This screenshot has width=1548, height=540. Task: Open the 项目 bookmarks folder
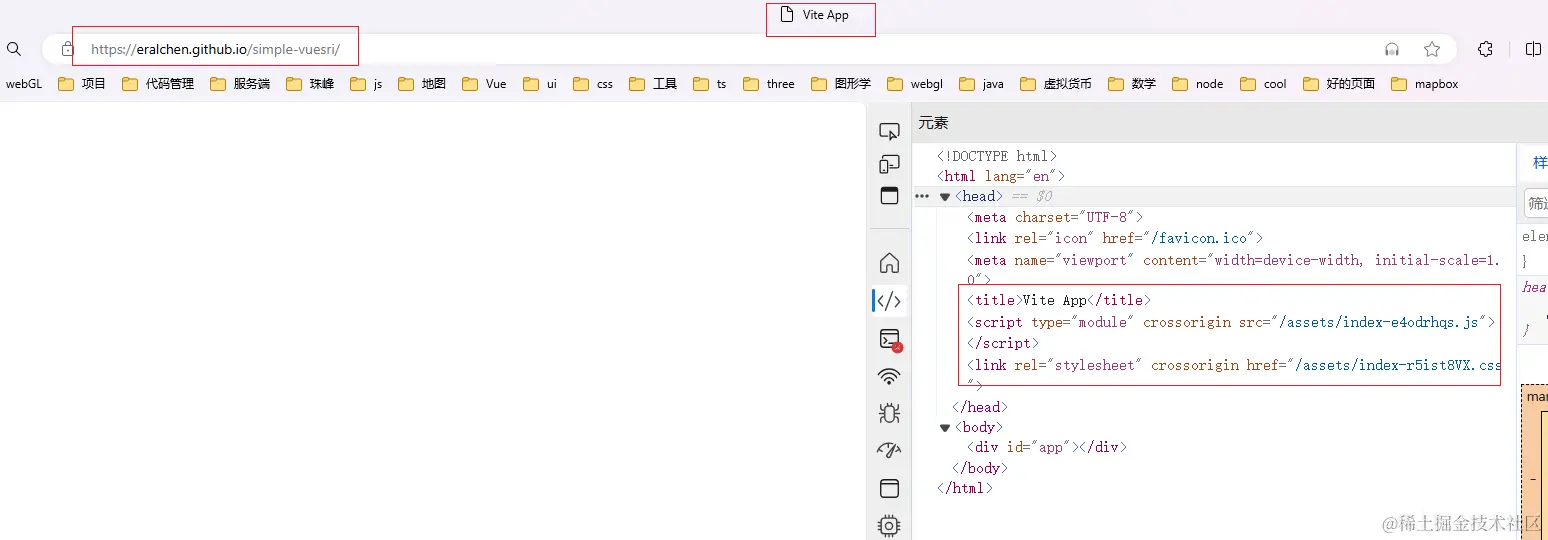click(x=82, y=84)
